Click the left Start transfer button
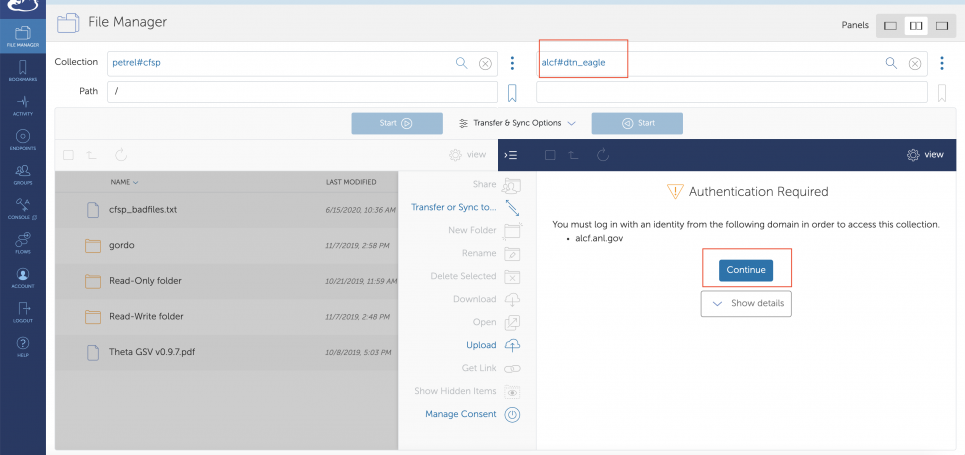This screenshot has width=965, height=455. (x=396, y=123)
